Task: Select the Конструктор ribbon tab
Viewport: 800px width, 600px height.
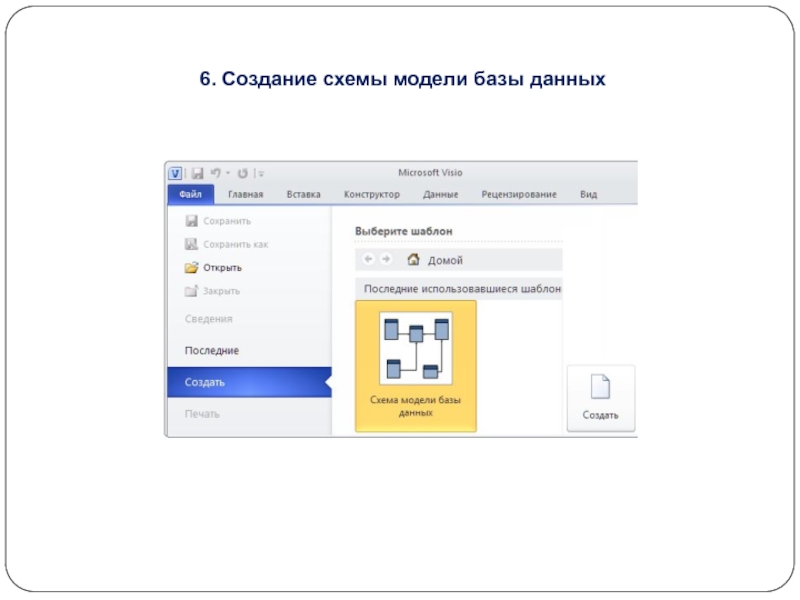Action: pos(371,195)
